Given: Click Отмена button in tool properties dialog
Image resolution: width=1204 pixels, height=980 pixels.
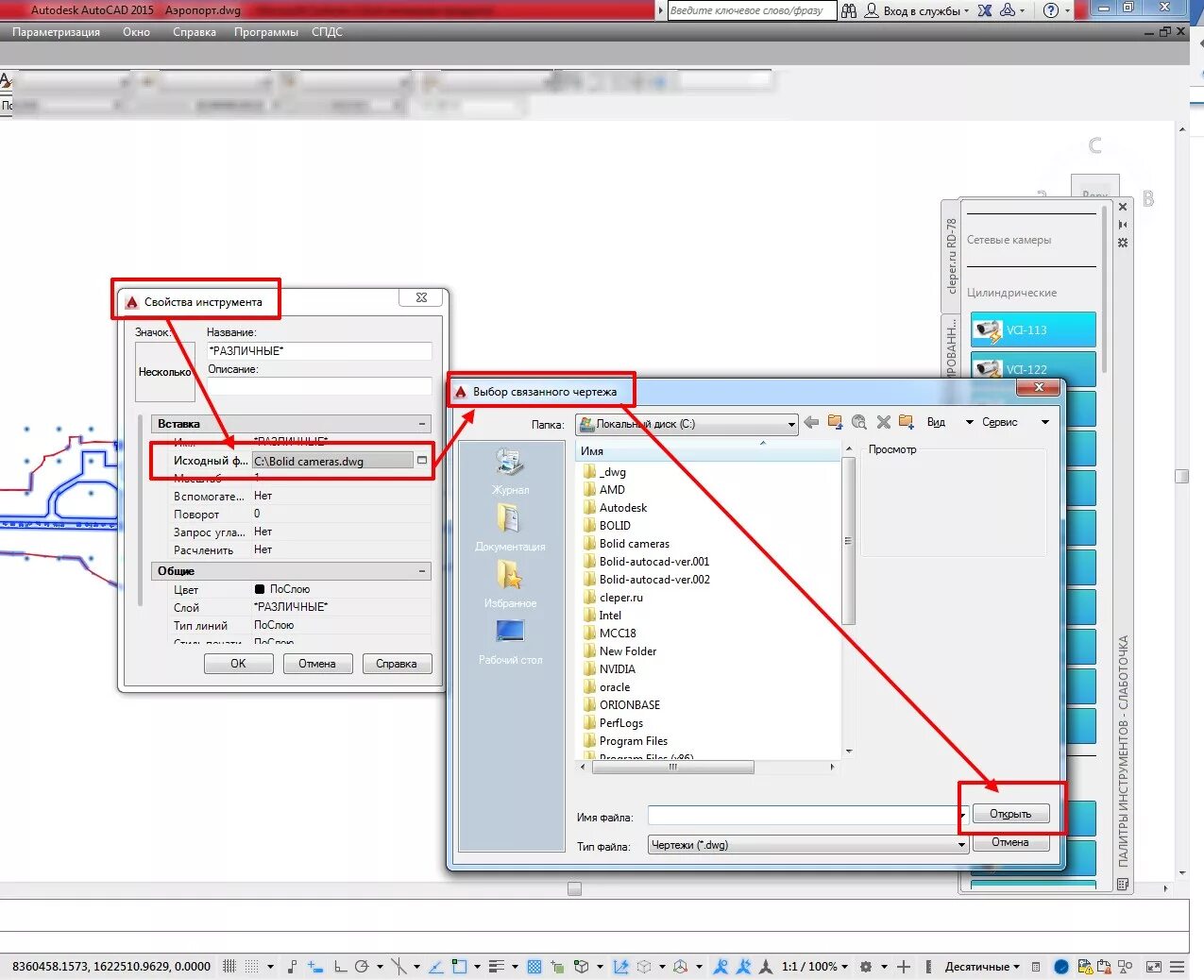Looking at the screenshot, I should coord(317,664).
